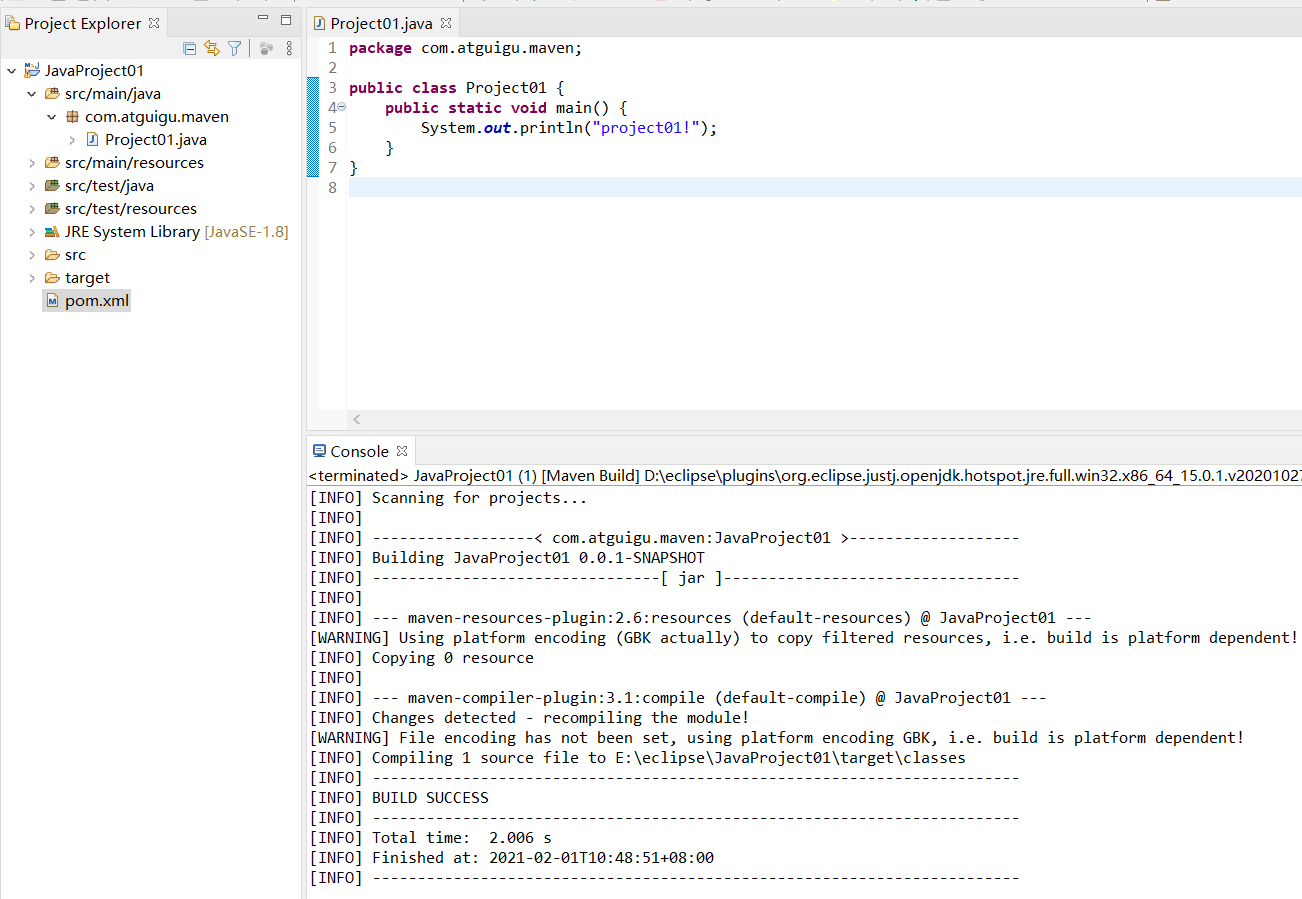
Task: Click 'Changes detected - recompiling the module!' line
Action: pyautogui.click(x=529, y=717)
